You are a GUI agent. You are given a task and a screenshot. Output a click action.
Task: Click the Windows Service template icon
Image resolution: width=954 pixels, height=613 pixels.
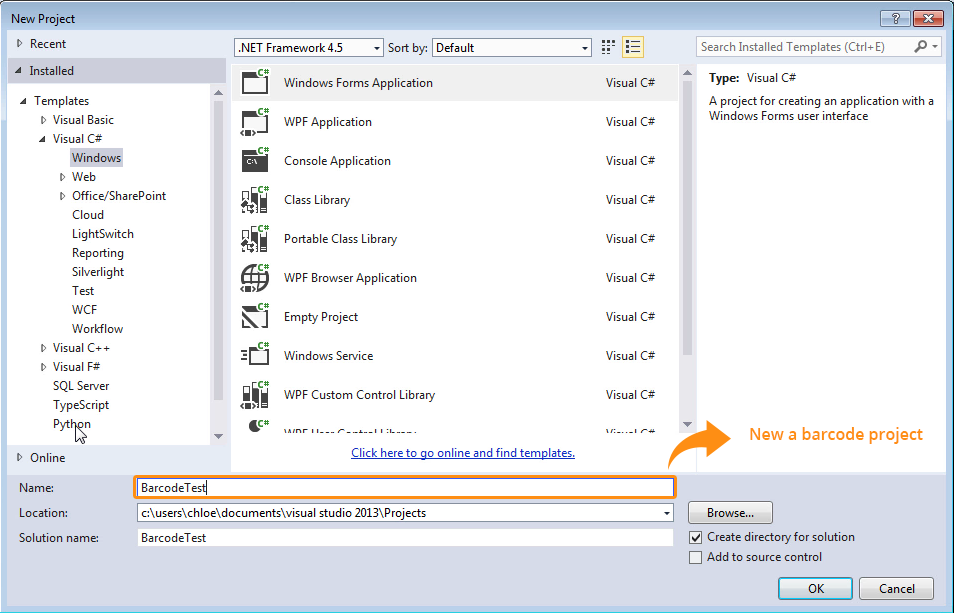click(255, 356)
